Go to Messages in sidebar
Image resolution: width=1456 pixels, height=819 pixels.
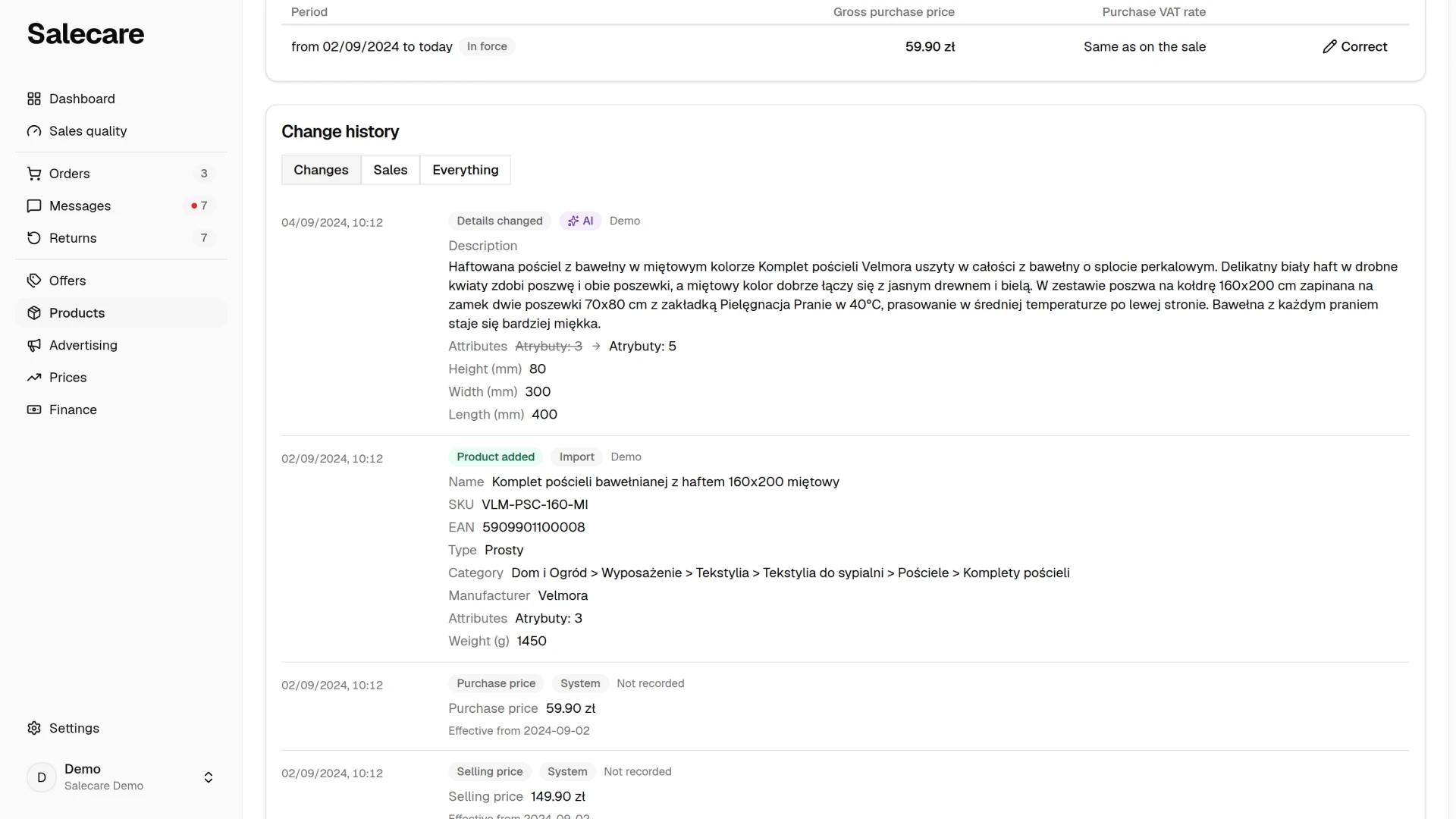121,206
